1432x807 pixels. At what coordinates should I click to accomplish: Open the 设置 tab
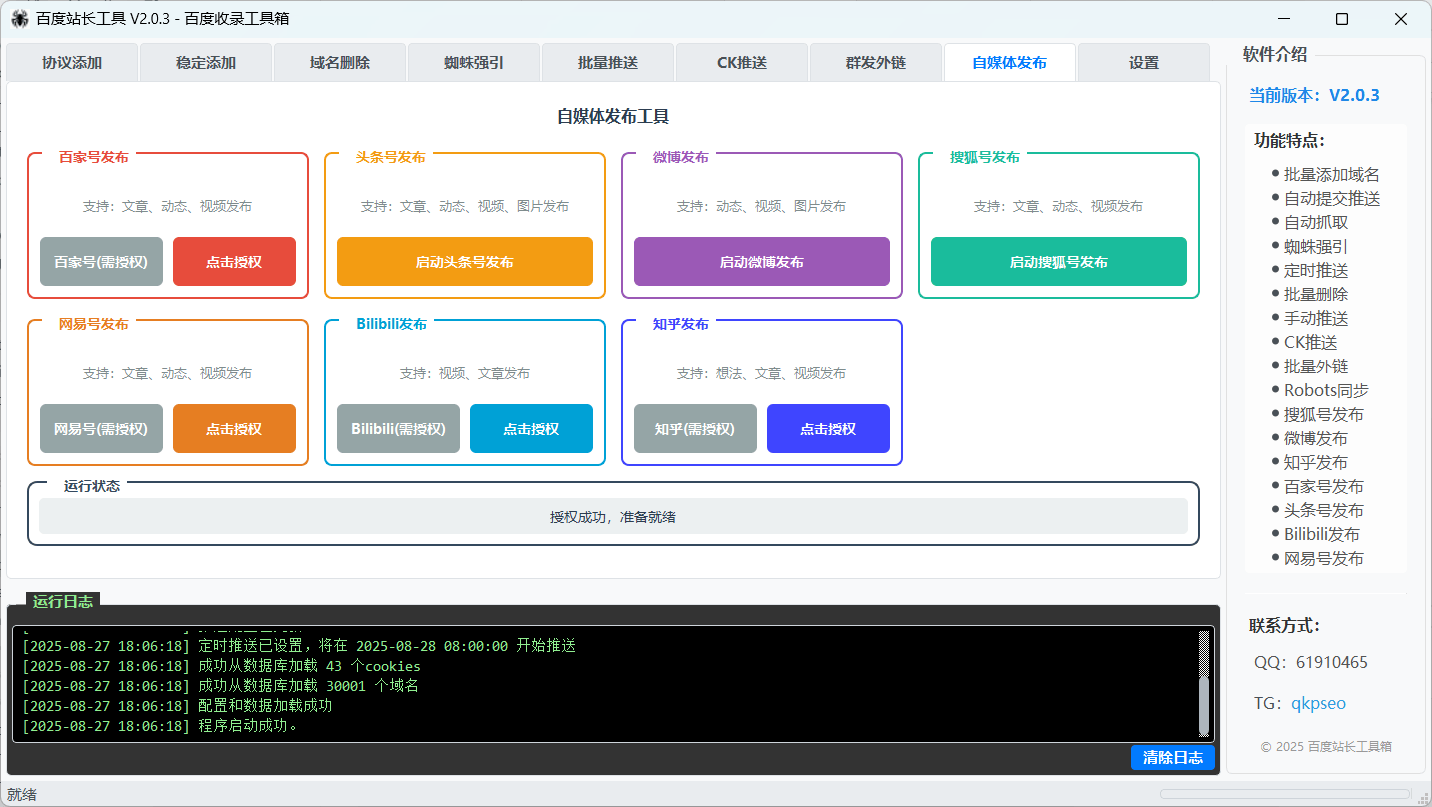pyautogui.click(x=1144, y=62)
